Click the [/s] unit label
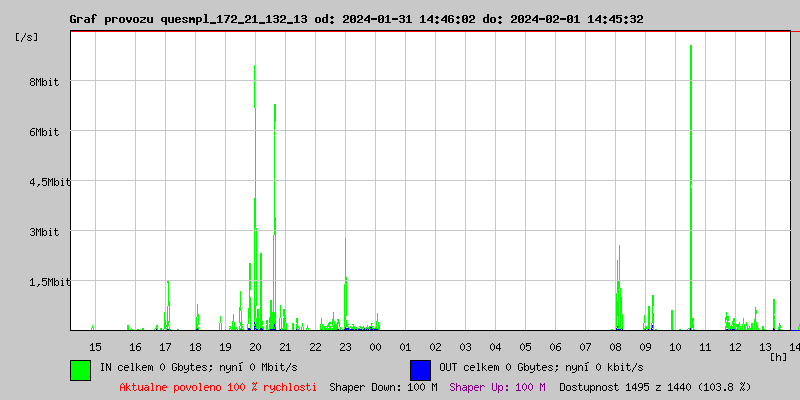 click(x=27, y=37)
